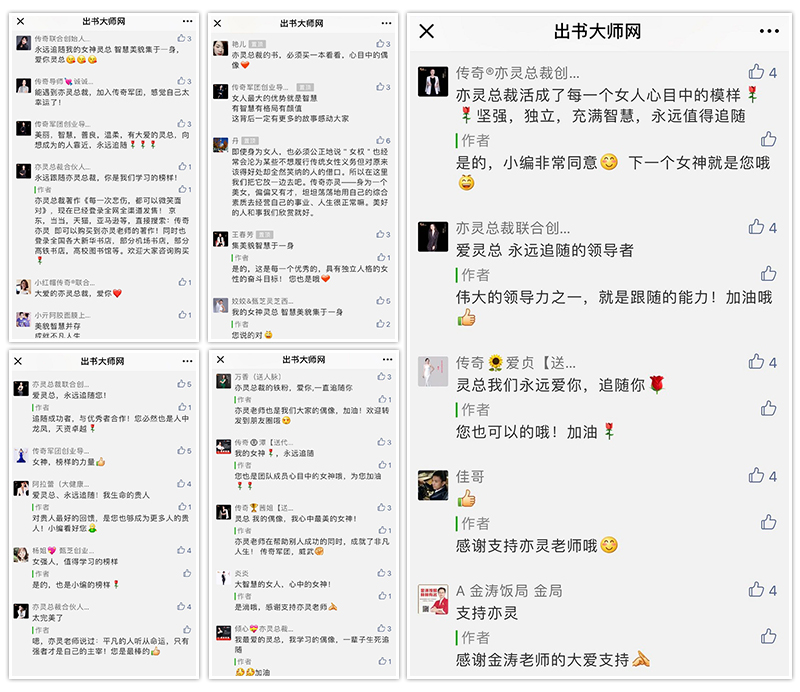
Task: Open A金涛饭局 red avatar
Action: tap(433, 599)
